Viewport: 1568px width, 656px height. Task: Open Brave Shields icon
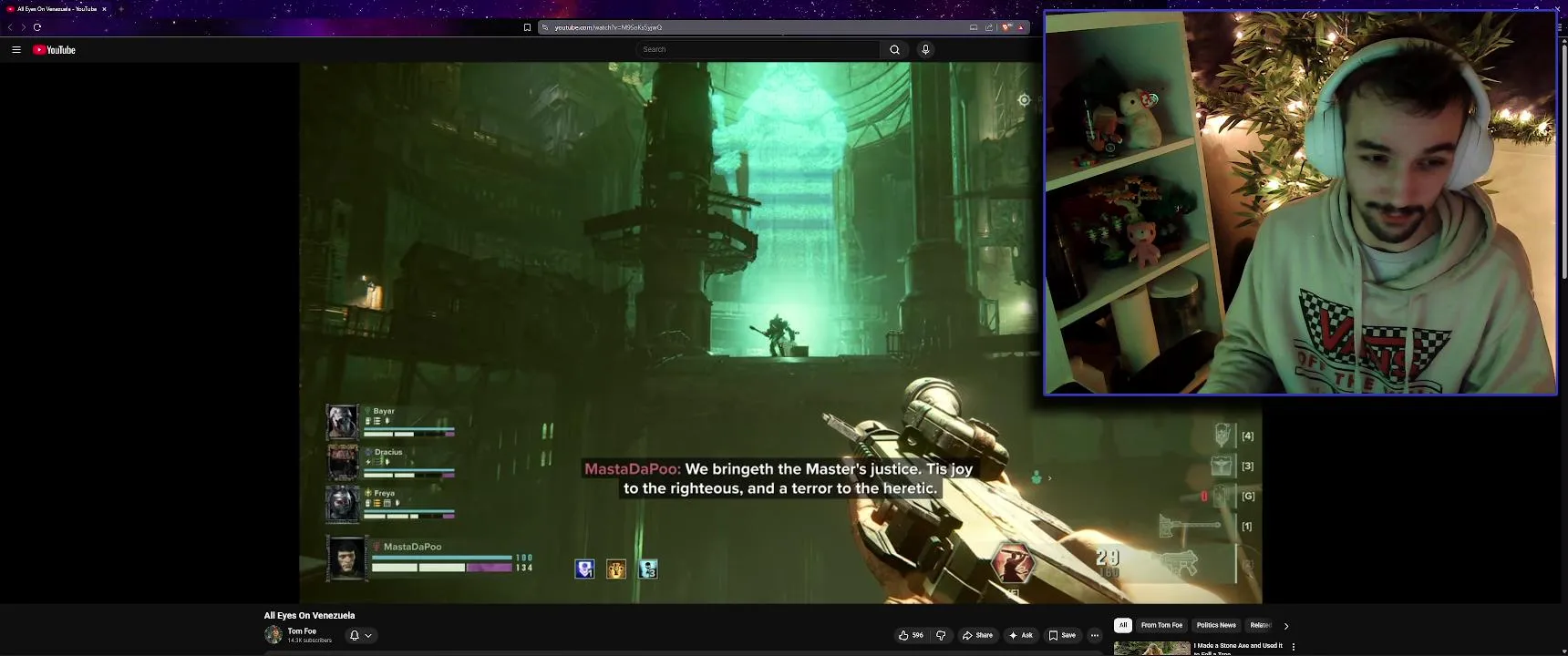click(x=1006, y=27)
